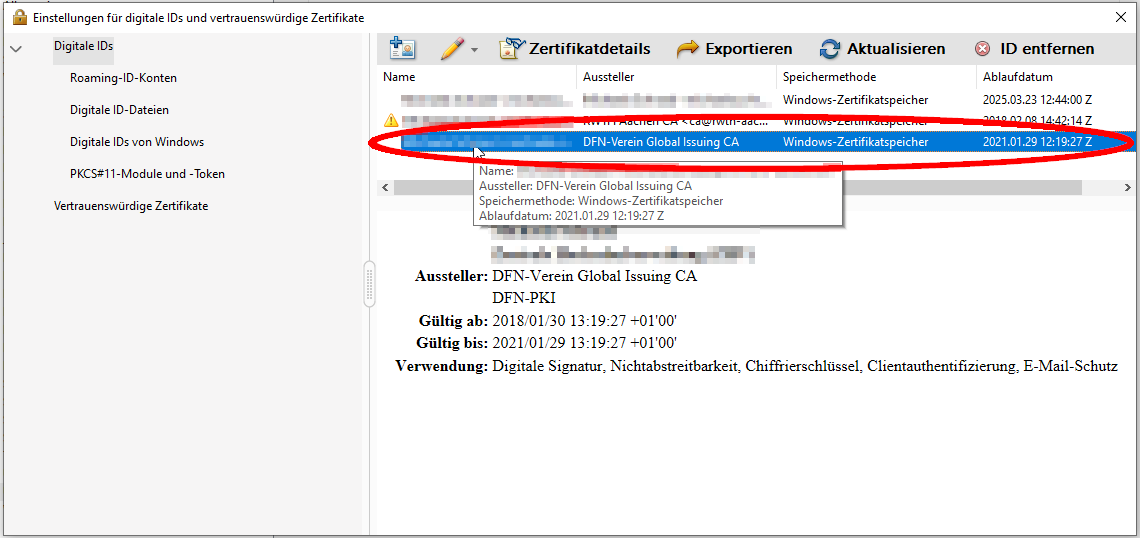This screenshot has width=1140, height=538.
Task: Open Zertifikatdetails for the selected ID
Action: pos(575,48)
